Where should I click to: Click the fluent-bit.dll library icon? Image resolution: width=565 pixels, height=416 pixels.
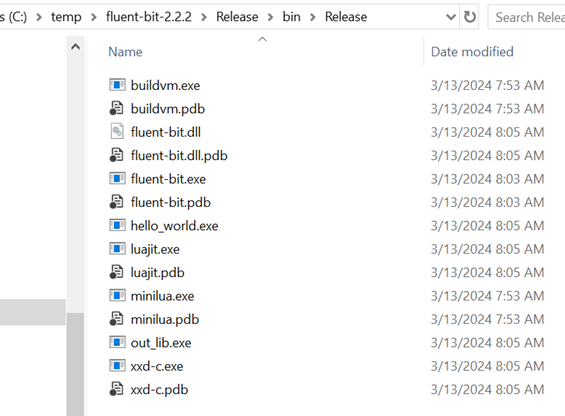coord(117,132)
